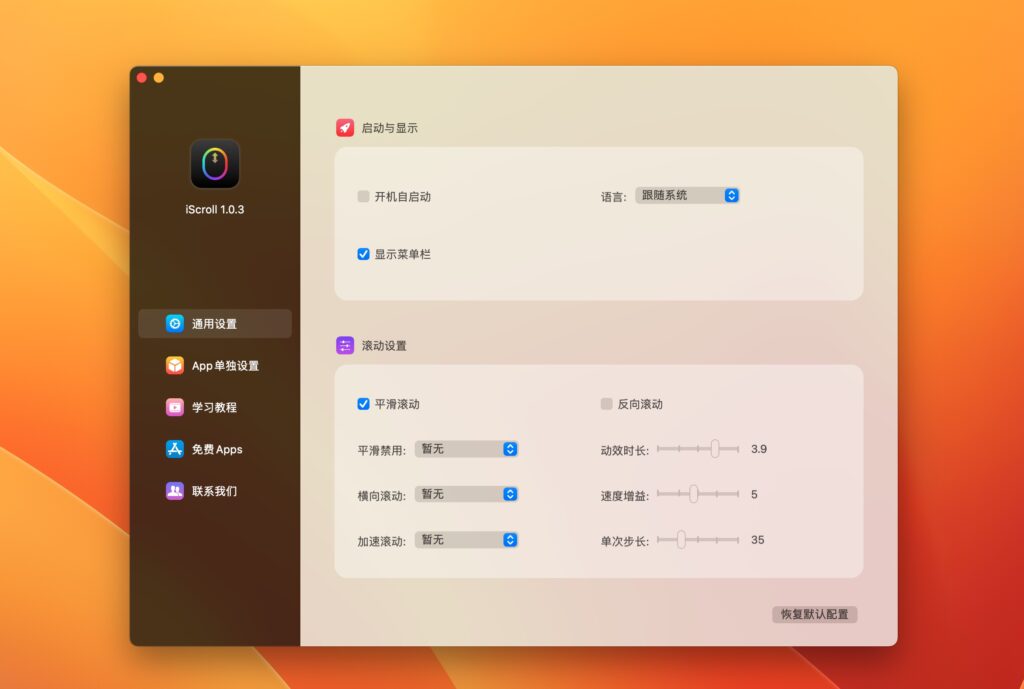1024x689 pixels.
Task: Enable 反向滚动 scrolling
Action: pos(606,404)
